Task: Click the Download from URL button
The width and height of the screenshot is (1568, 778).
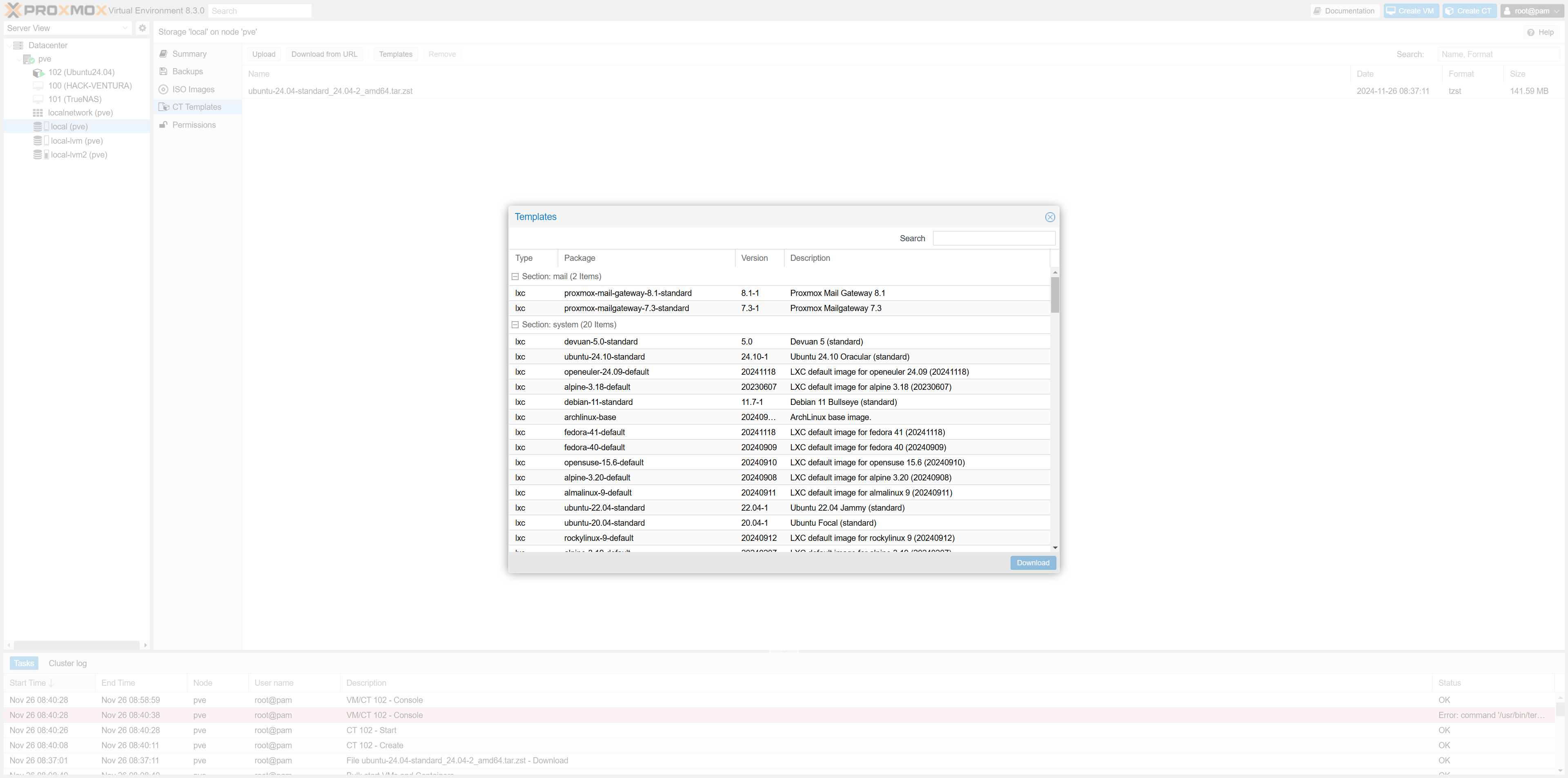Action: [324, 54]
